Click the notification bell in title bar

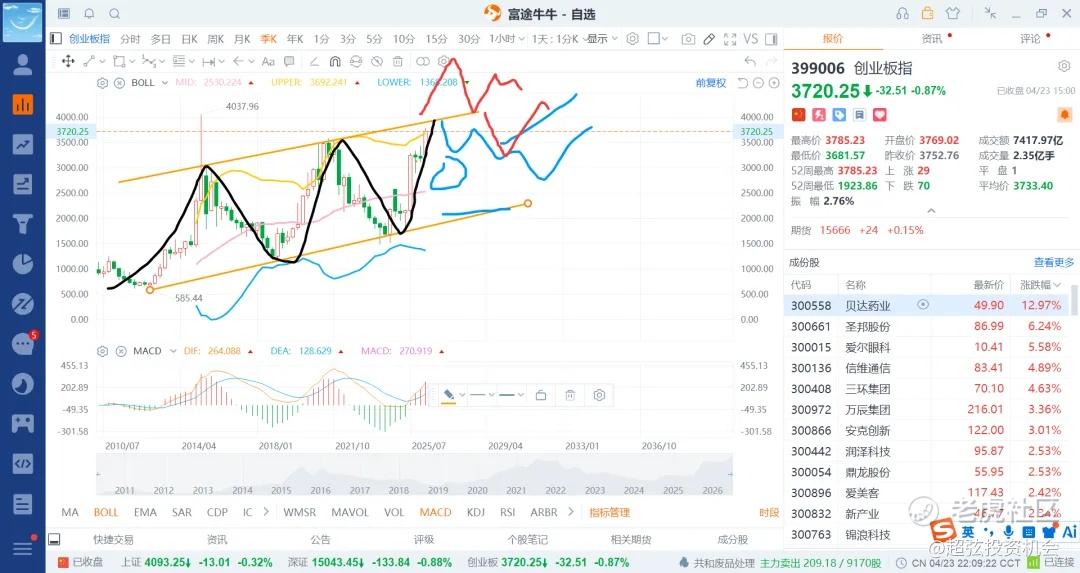coord(89,13)
